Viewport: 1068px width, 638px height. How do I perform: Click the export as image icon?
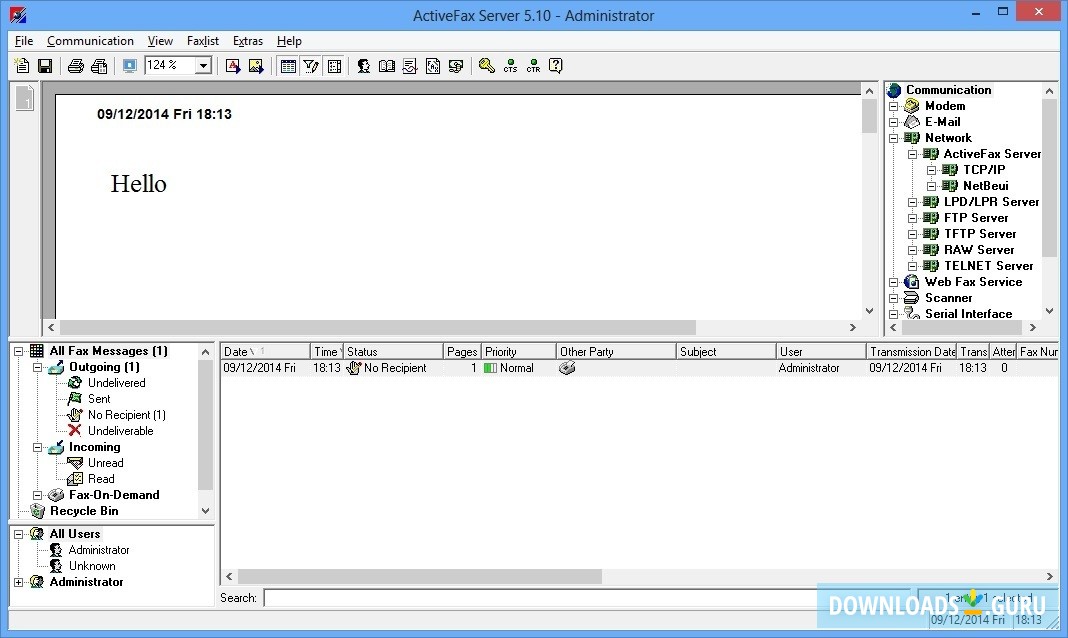pos(256,66)
